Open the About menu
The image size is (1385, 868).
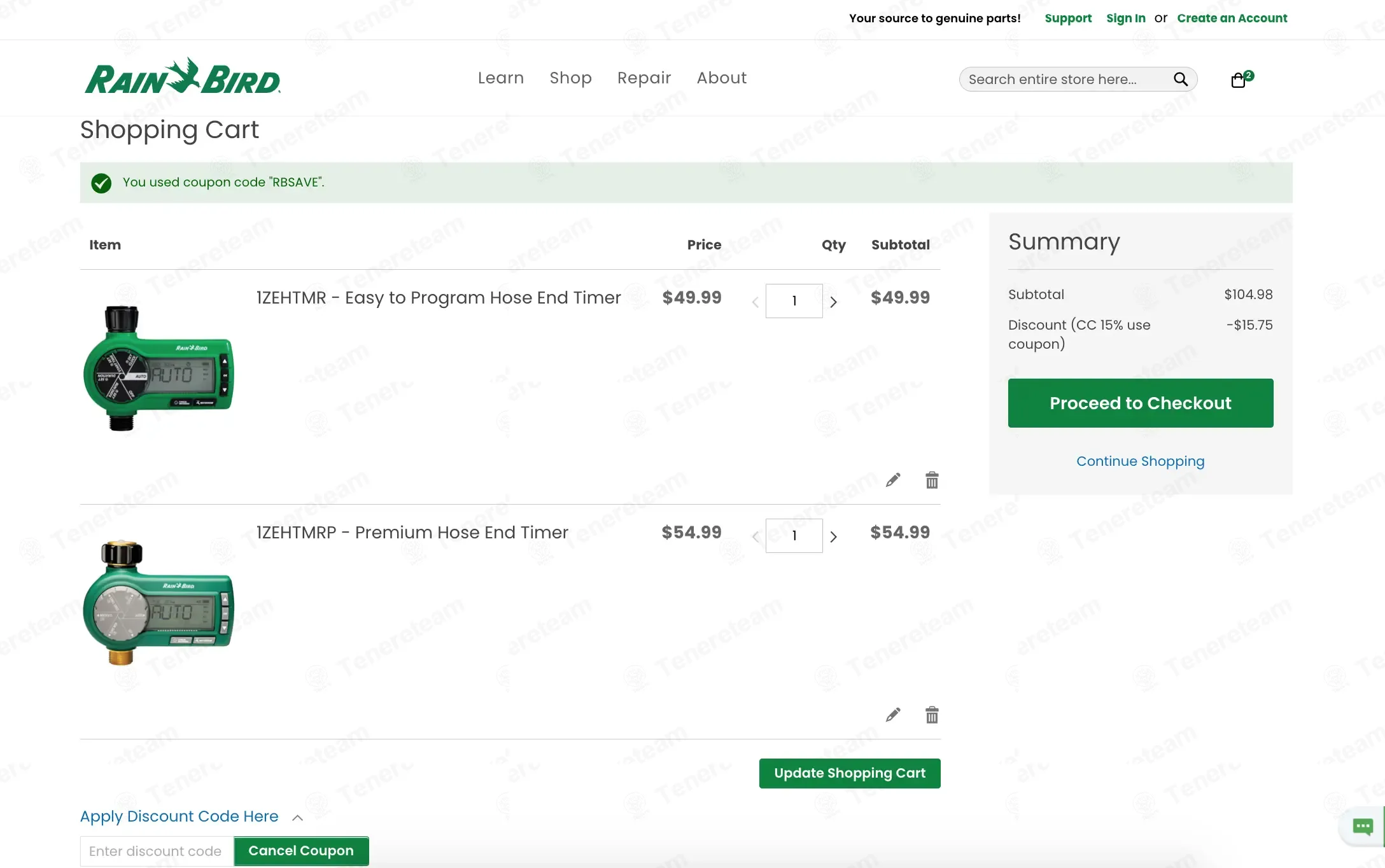pyautogui.click(x=721, y=78)
